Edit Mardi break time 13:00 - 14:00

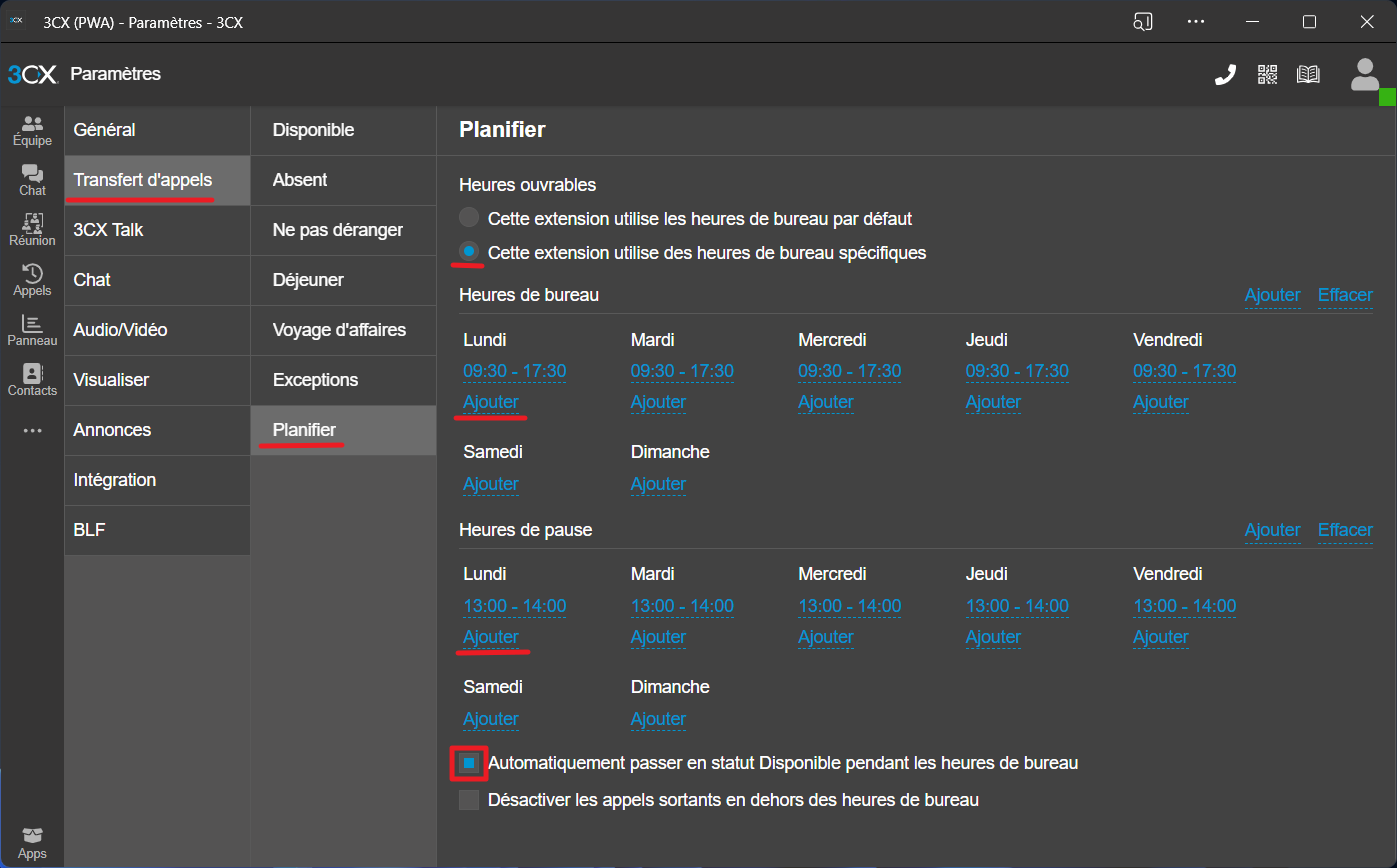tap(682, 606)
